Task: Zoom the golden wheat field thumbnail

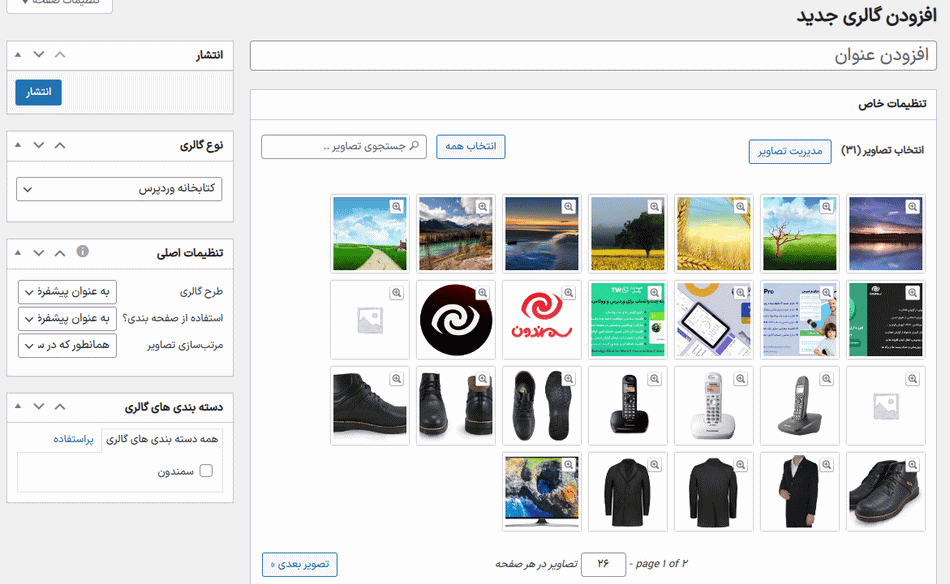Action: tap(740, 207)
